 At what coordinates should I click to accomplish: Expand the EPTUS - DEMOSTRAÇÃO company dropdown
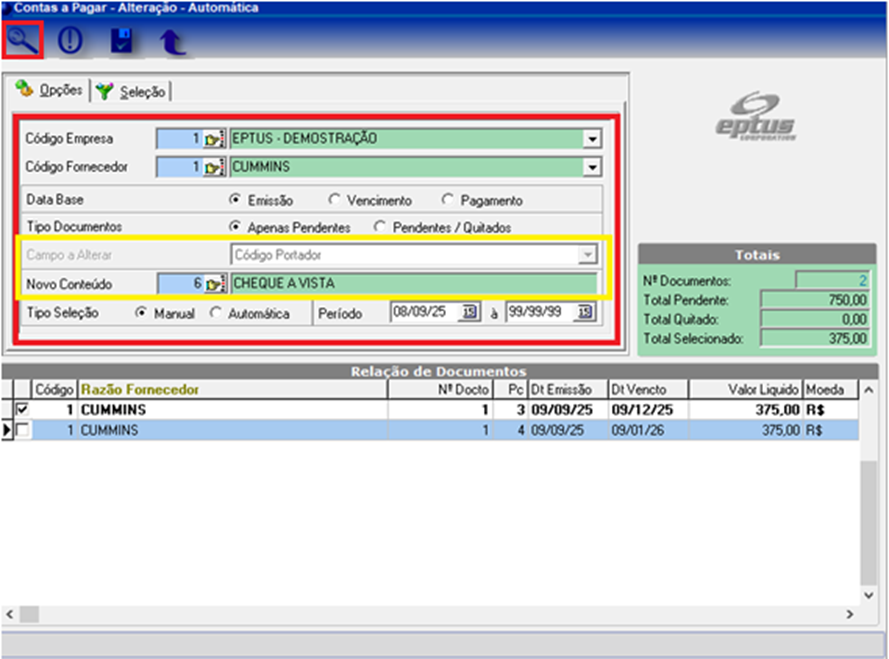coord(592,139)
